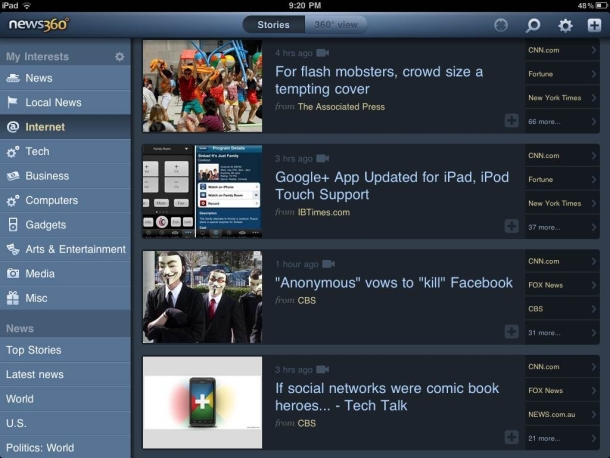Open Politics: World category
The height and width of the screenshot is (458, 610).
[x=65, y=447]
